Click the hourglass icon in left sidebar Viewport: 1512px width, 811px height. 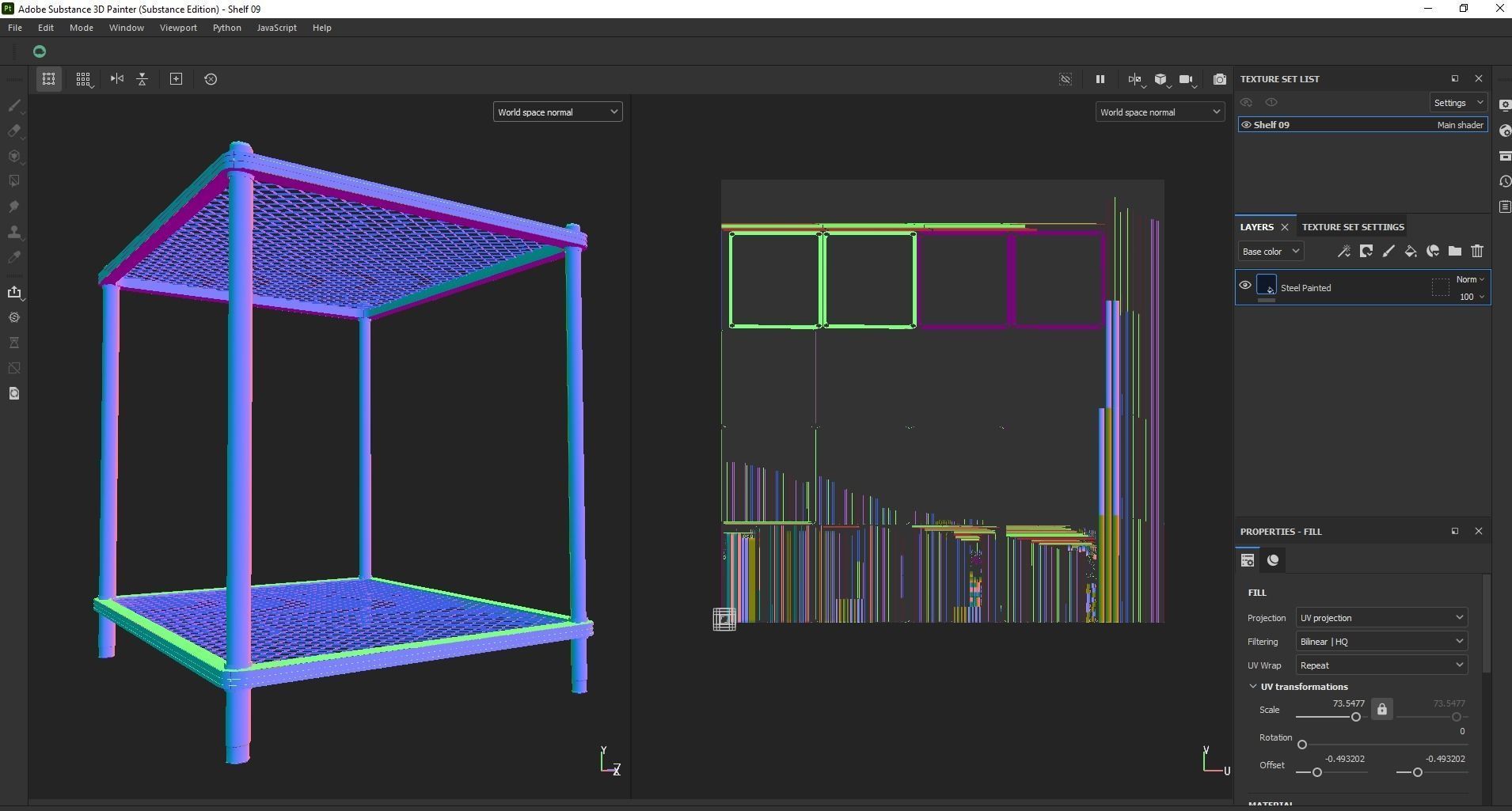click(x=14, y=343)
